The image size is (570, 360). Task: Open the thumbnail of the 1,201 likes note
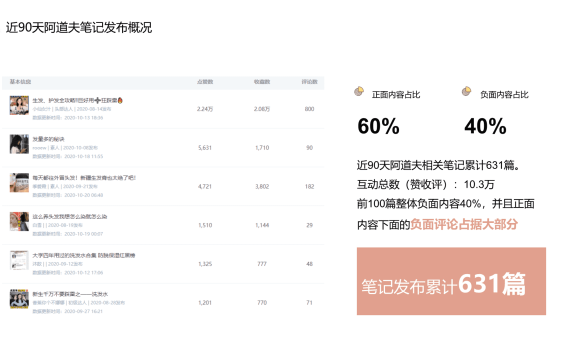19,299
